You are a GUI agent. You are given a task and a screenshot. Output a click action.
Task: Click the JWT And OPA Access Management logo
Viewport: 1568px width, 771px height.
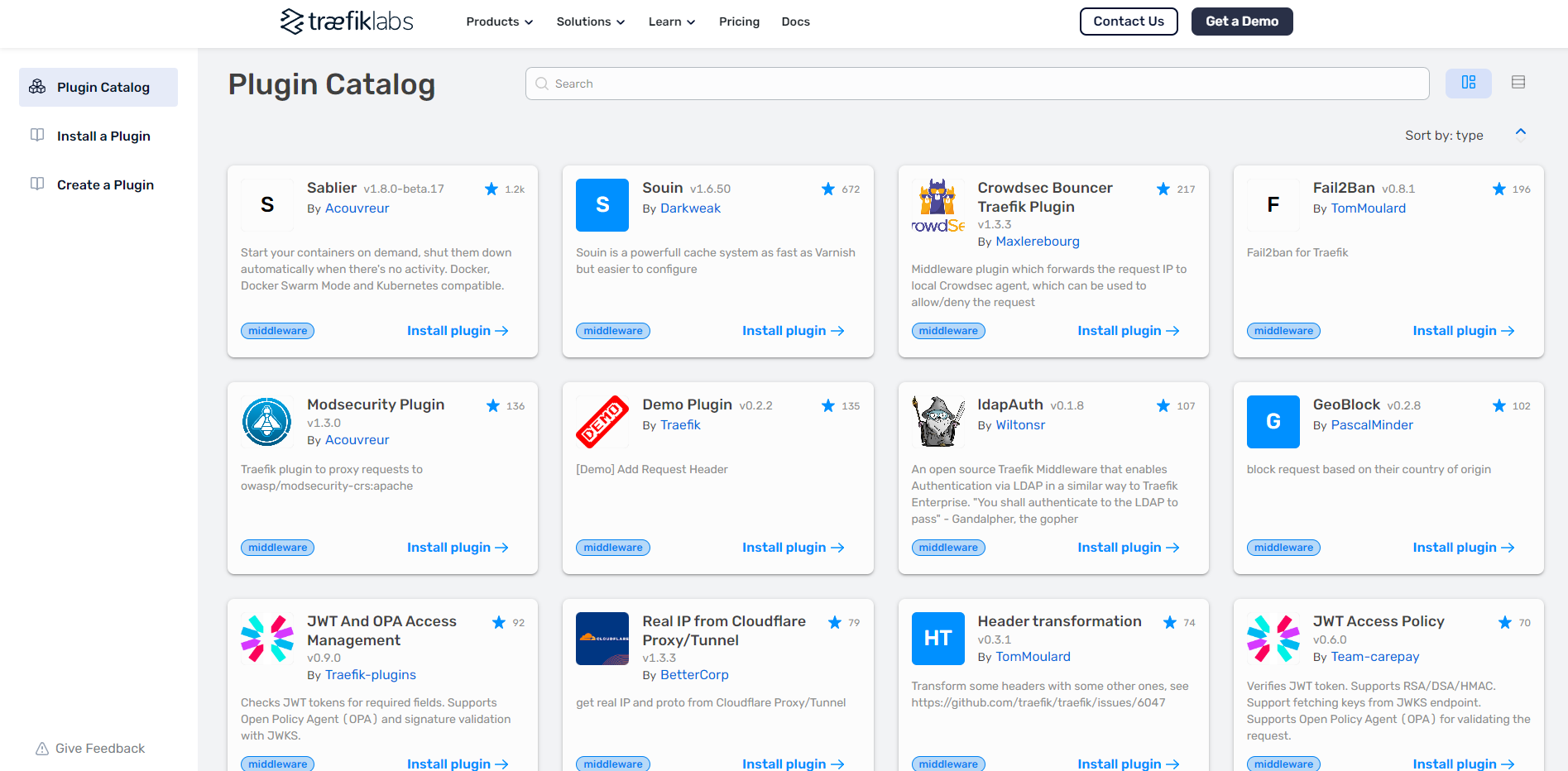(267, 639)
